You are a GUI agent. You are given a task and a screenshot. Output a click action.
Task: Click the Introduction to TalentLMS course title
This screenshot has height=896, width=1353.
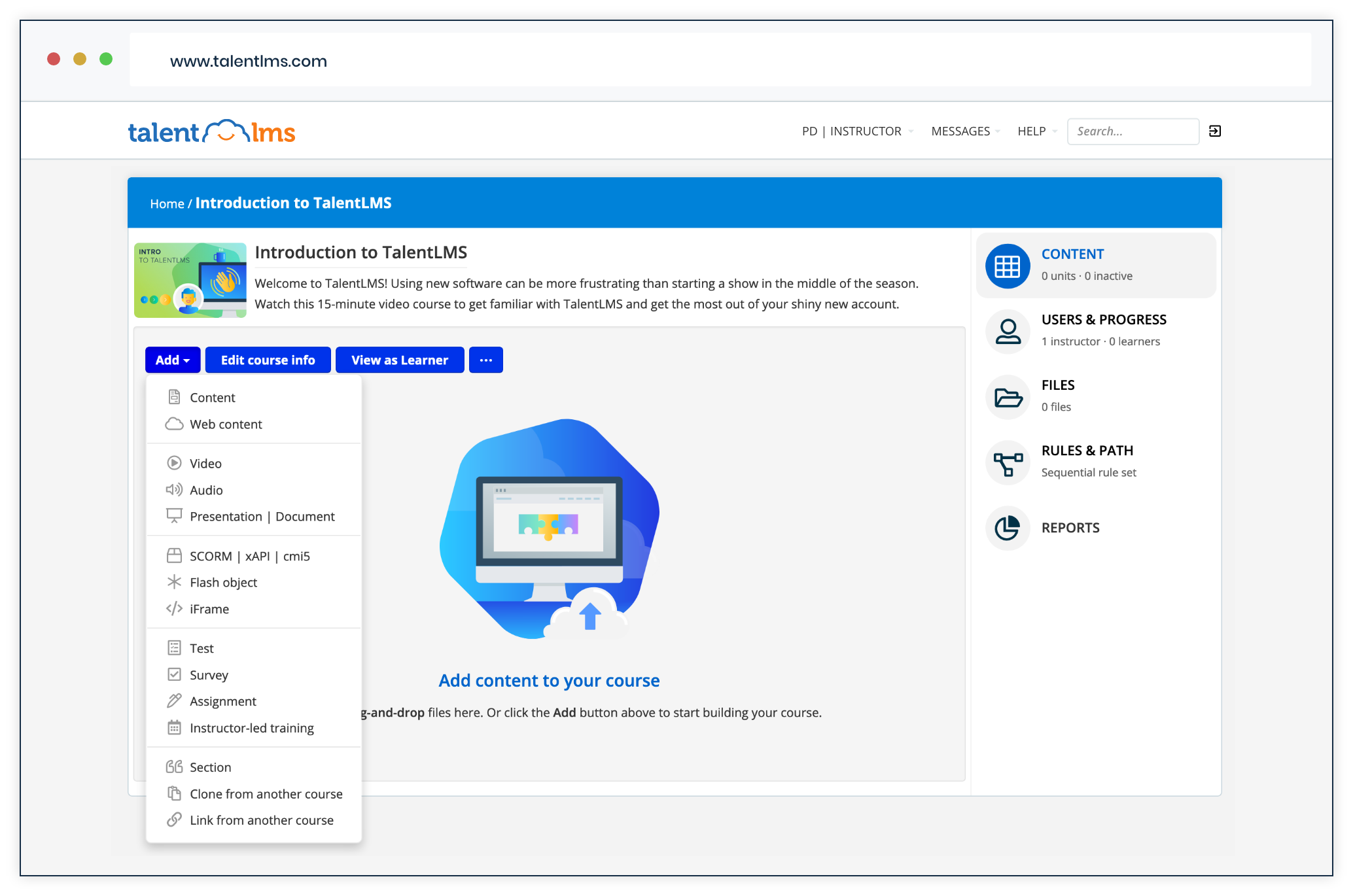click(x=360, y=252)
